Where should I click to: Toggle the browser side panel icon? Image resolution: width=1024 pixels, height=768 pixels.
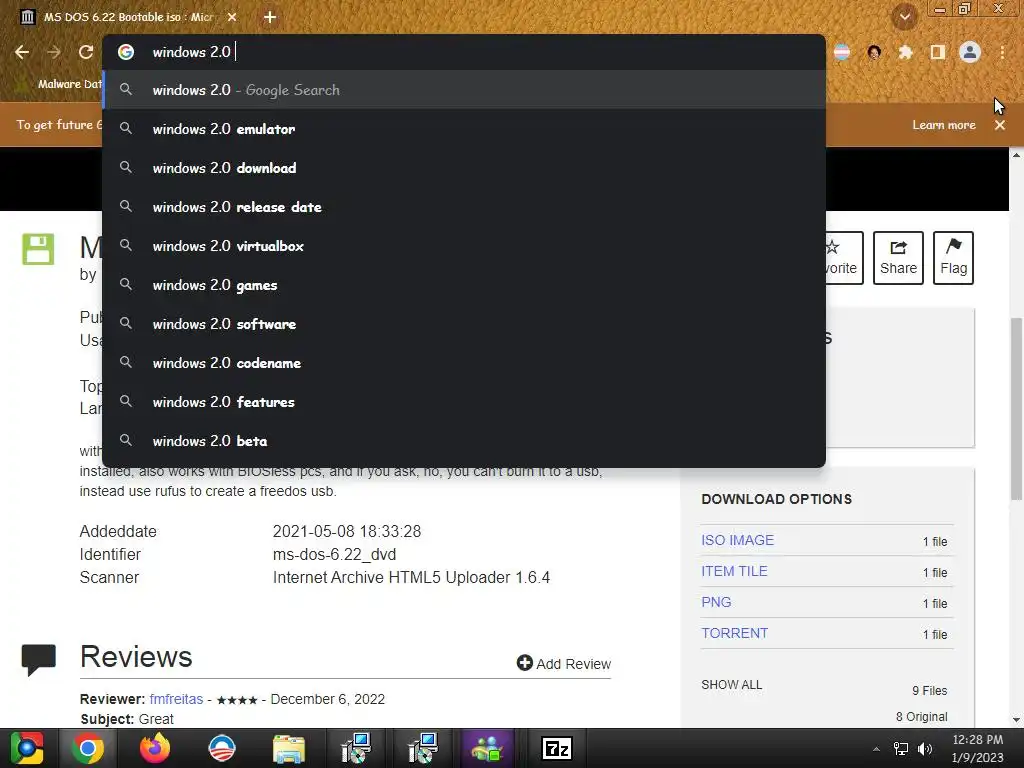(x=938, y=52)
